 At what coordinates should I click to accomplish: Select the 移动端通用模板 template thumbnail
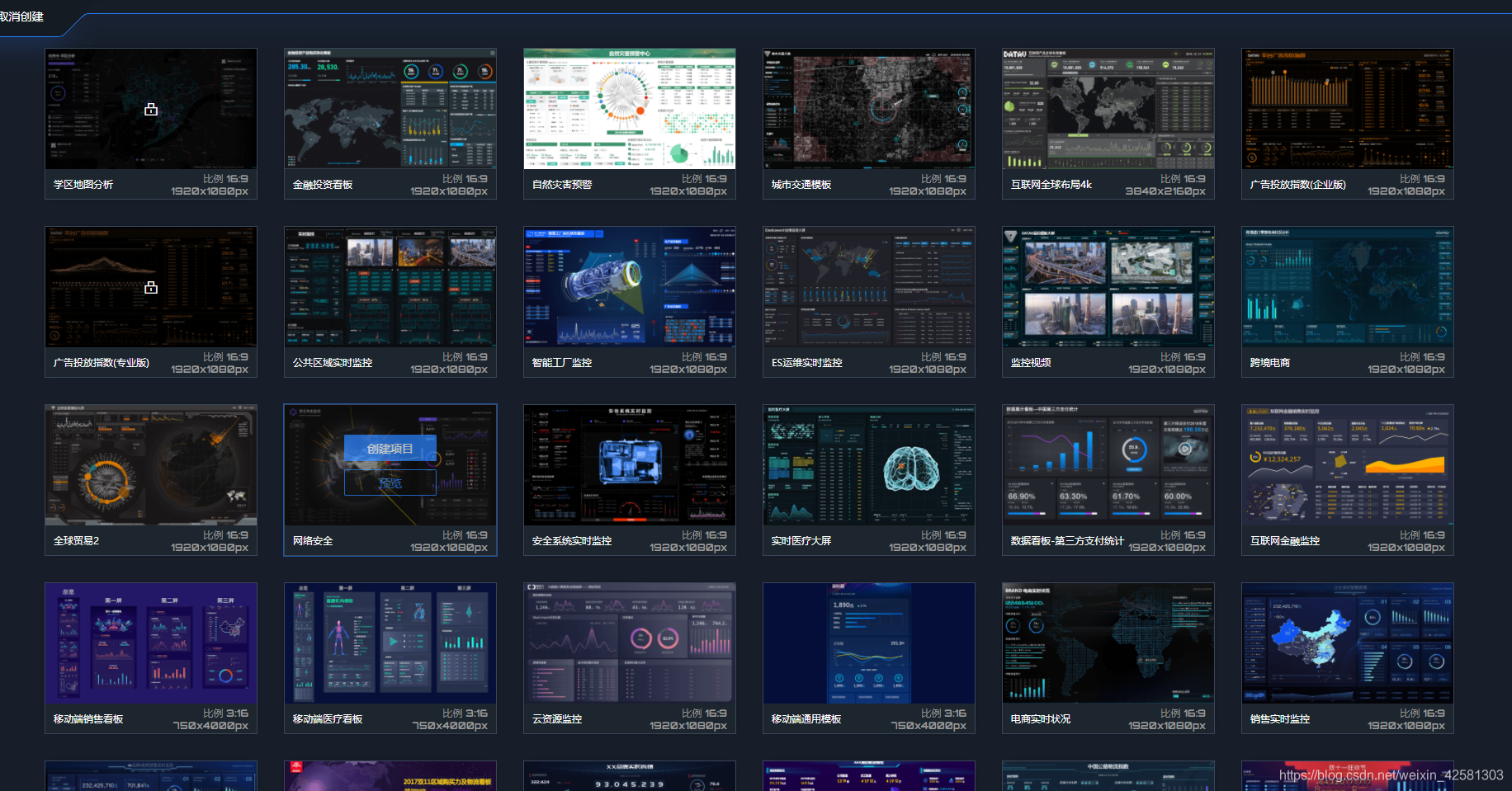point(869,643)
